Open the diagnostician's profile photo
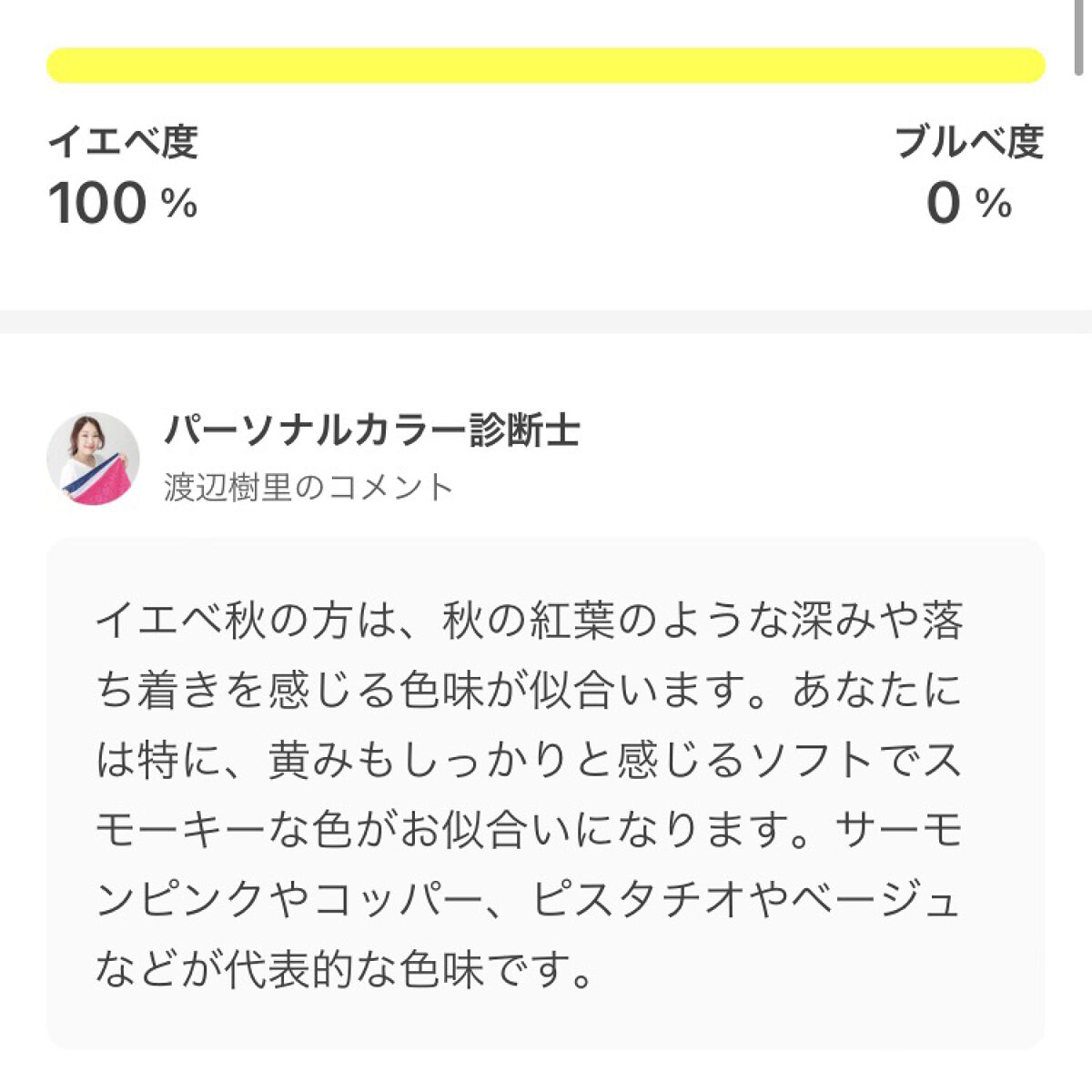Viewport: 1092px width, 1092px height. 93,459
